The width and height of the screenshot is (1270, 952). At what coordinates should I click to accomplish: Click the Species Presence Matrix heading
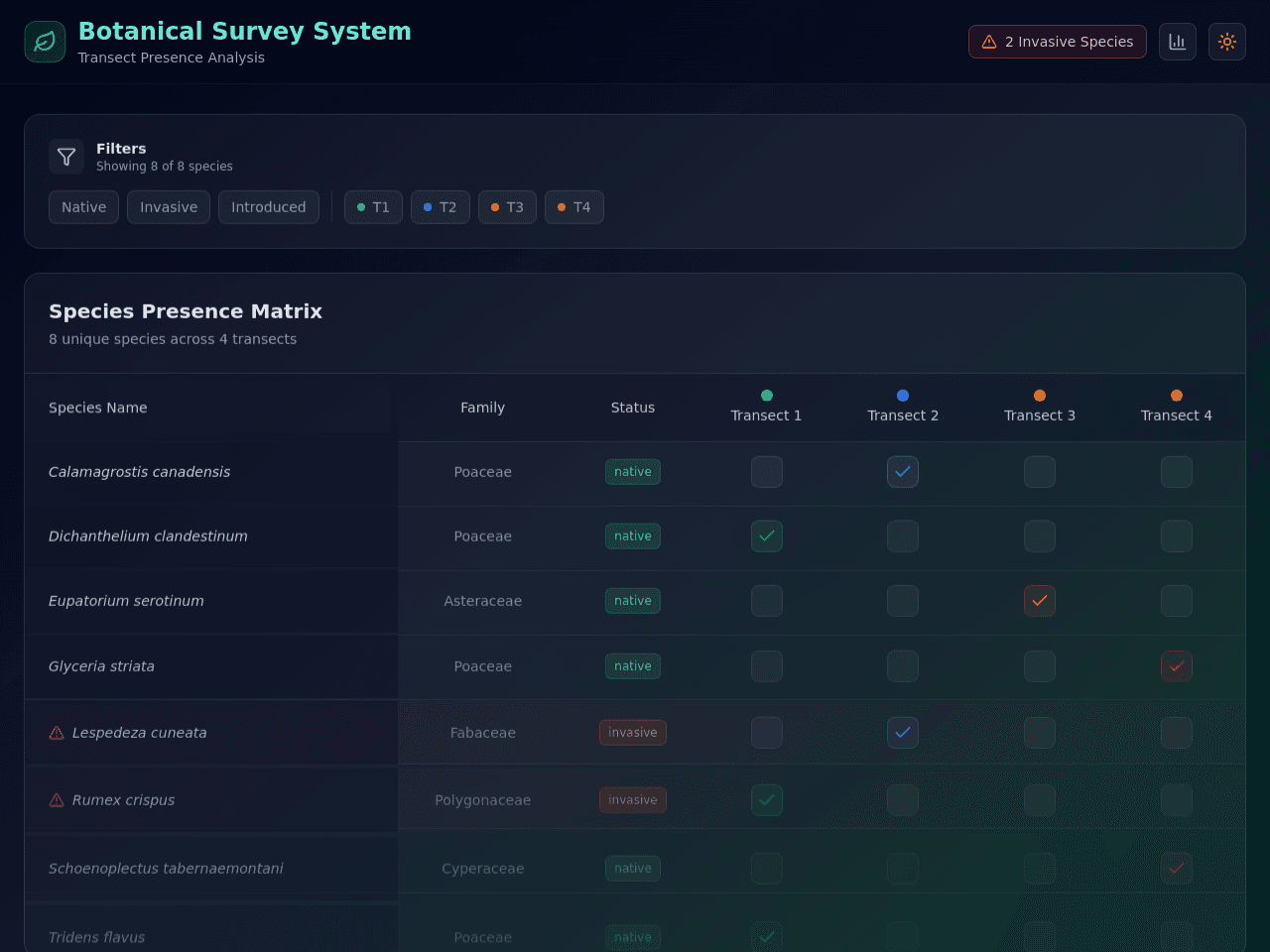tap(186, 311)
